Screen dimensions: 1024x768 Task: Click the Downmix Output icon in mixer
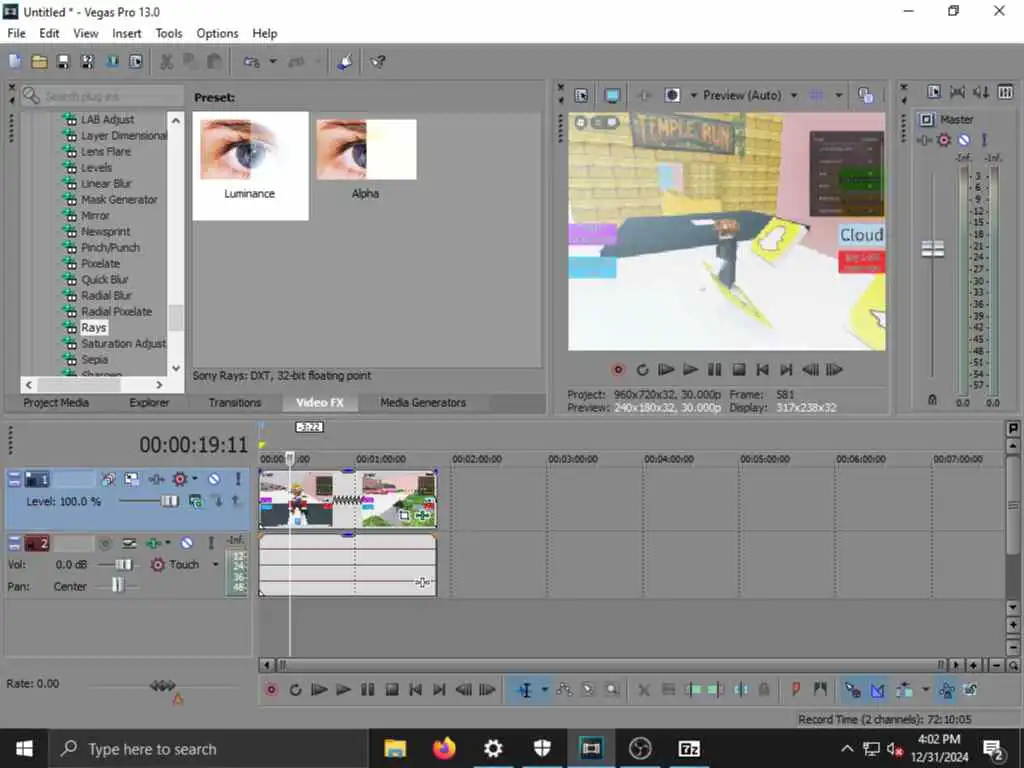[957, 92]
